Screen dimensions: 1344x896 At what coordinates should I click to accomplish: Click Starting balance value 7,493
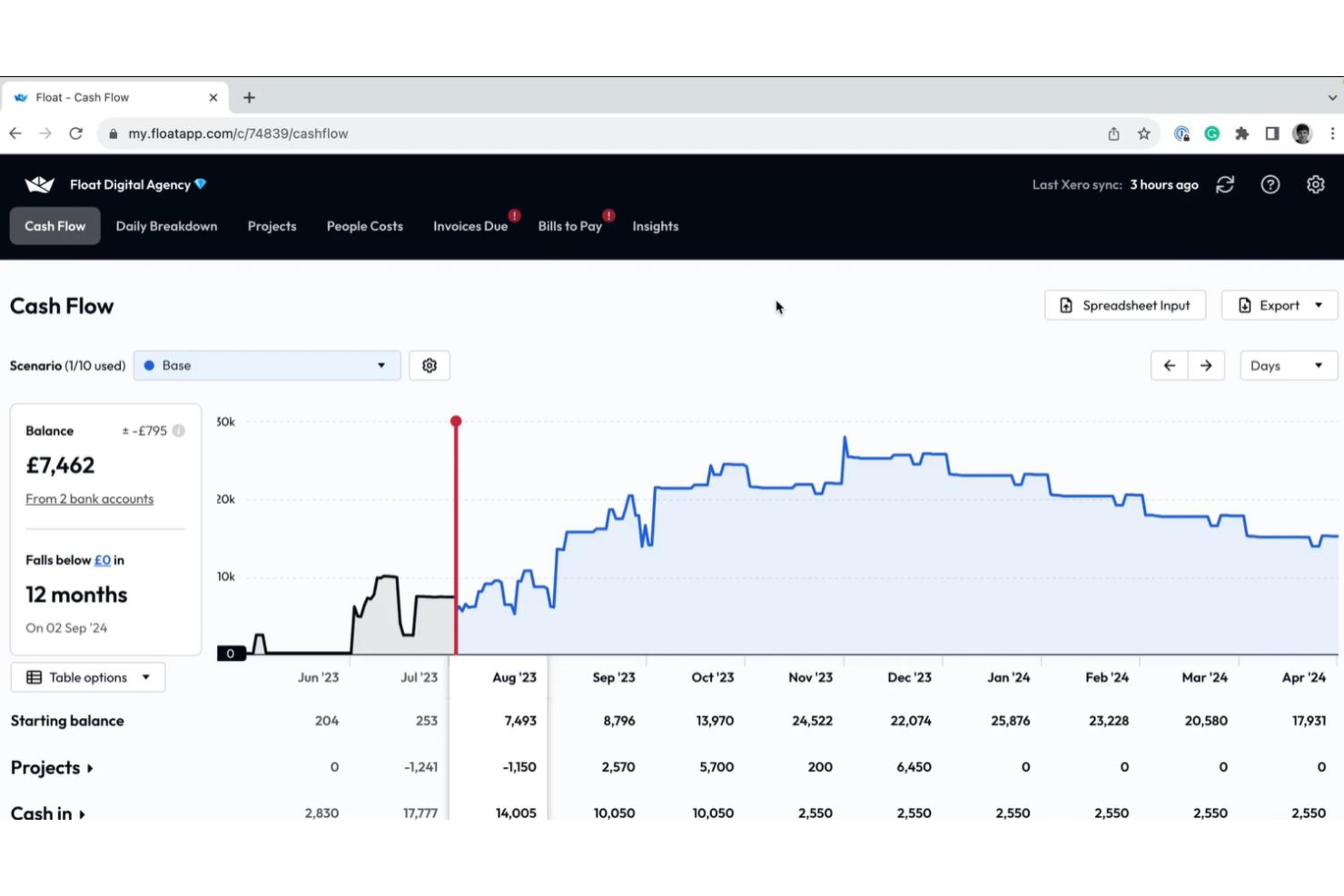click(x=520, y=721)
